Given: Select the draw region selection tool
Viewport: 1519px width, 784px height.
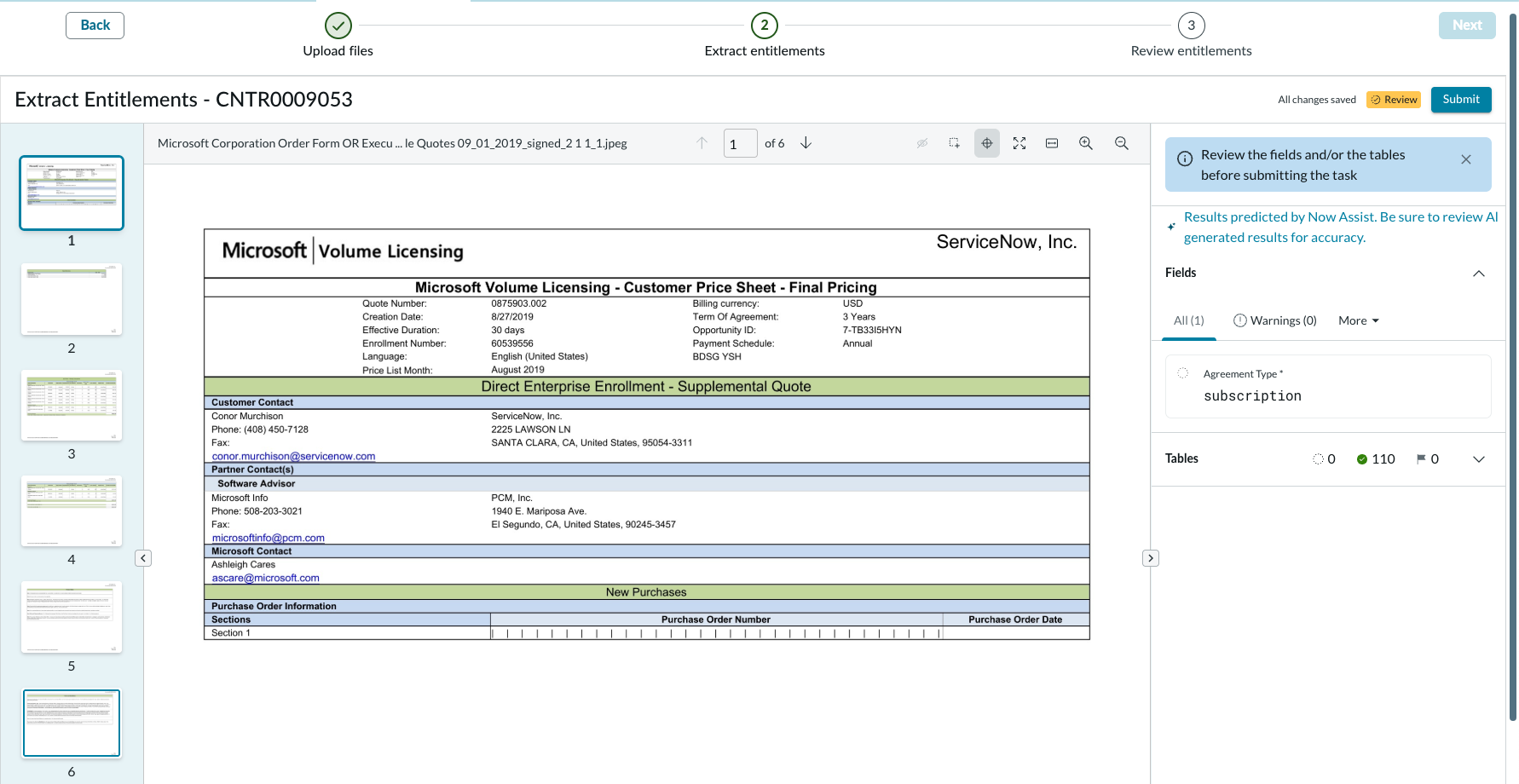Looking at the screenshot, I should (954, 143).
